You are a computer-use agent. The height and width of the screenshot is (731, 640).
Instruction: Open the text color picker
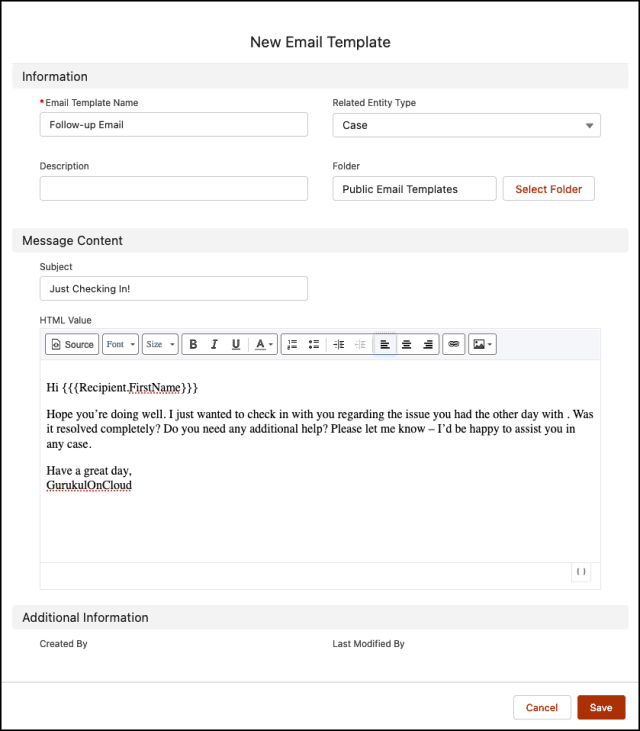pos(263,344)
